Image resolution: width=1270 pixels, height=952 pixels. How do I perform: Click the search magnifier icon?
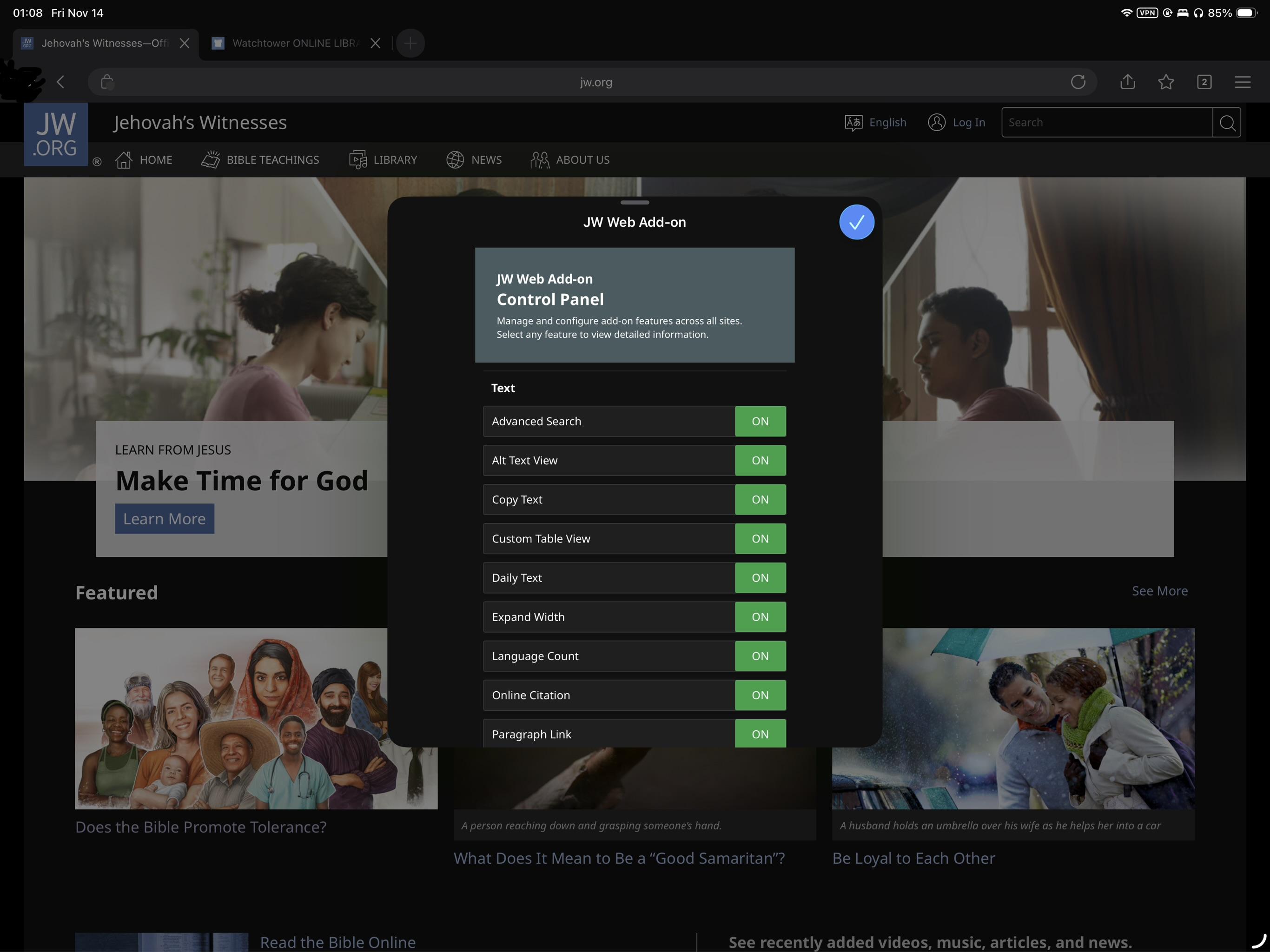pos(1227,122)
